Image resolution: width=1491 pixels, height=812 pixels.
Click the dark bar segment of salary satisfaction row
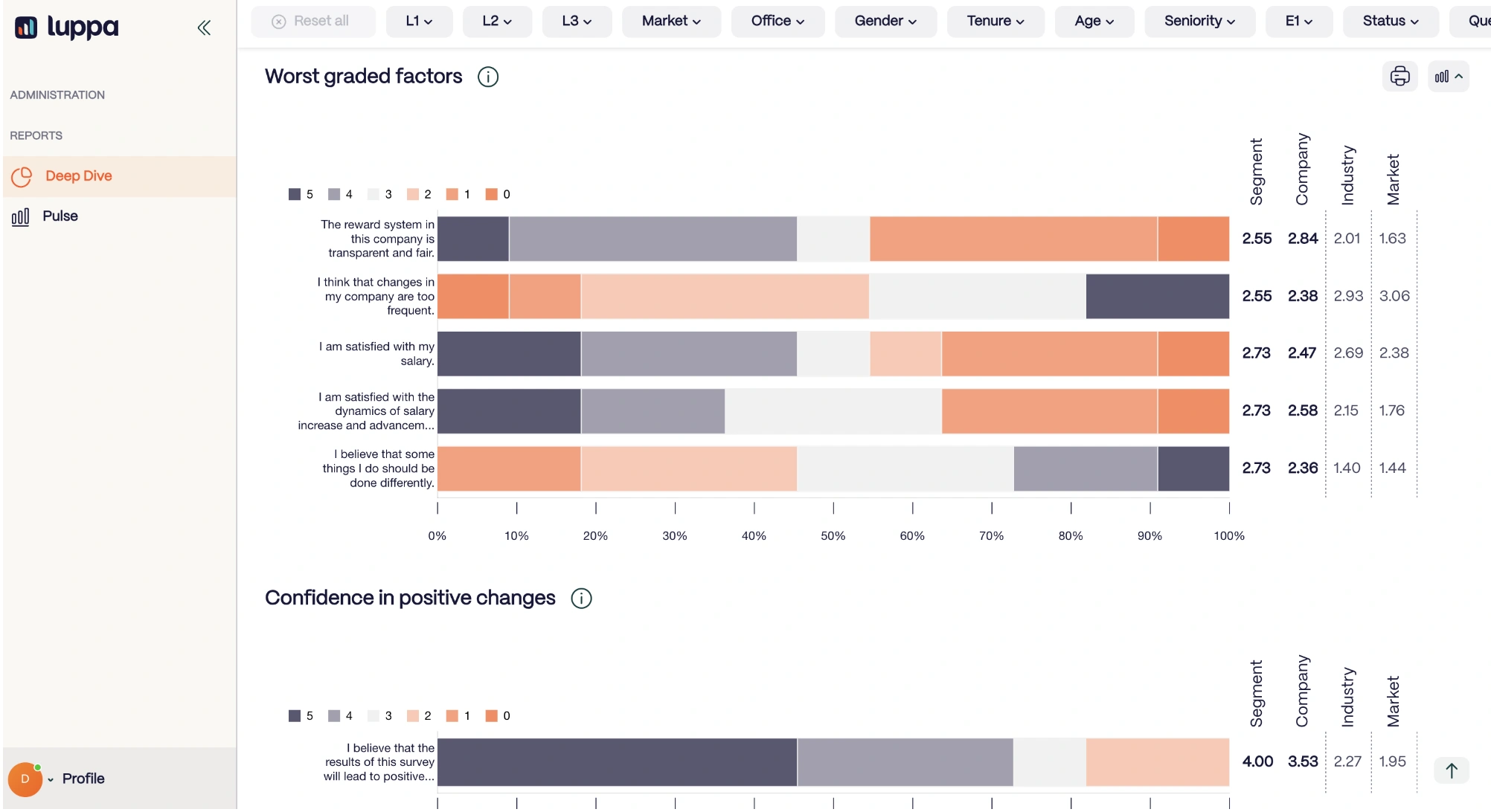coord(509,354)
